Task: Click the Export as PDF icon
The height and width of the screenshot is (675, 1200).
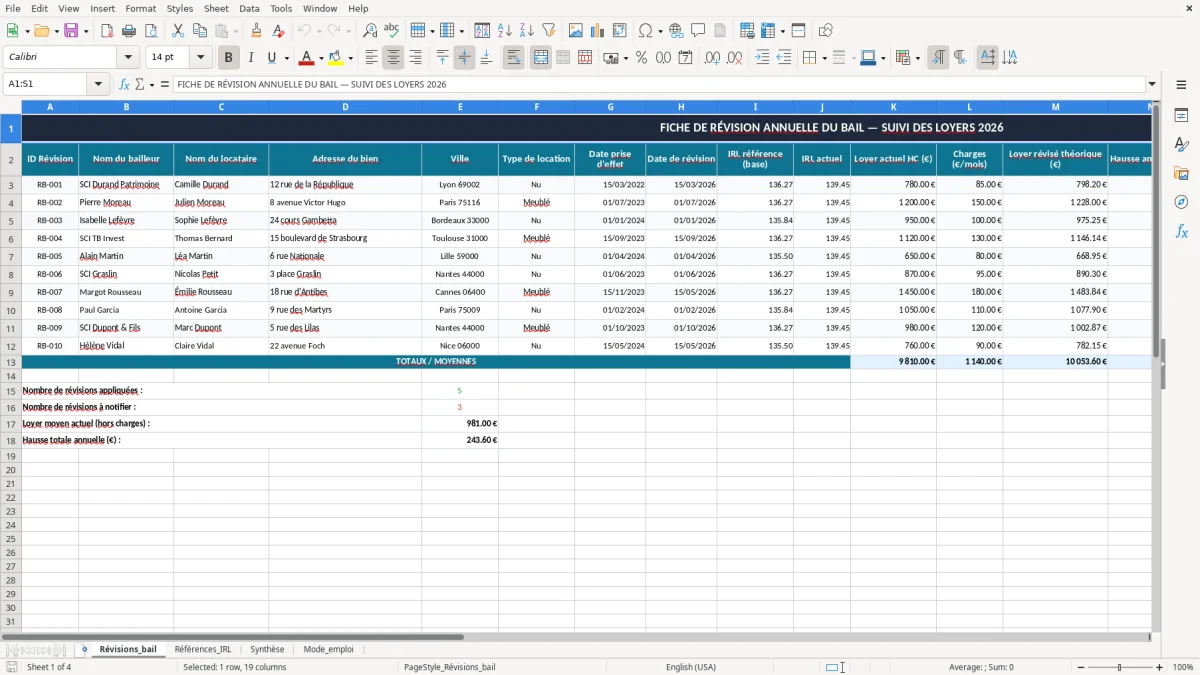Action: click(x=107, y=31)
